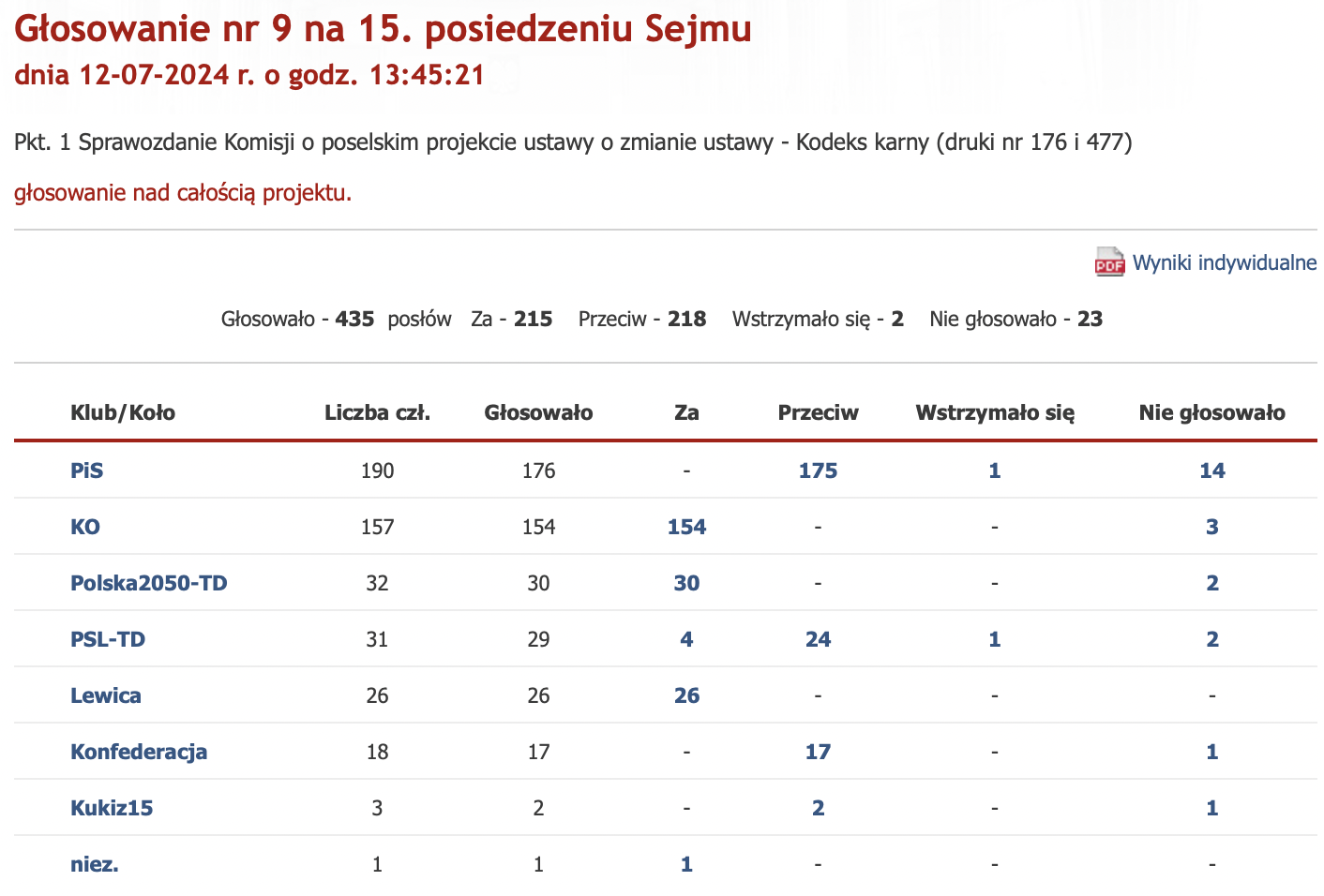
Task: Open the niez. row link
Action: tap(95, 864)
